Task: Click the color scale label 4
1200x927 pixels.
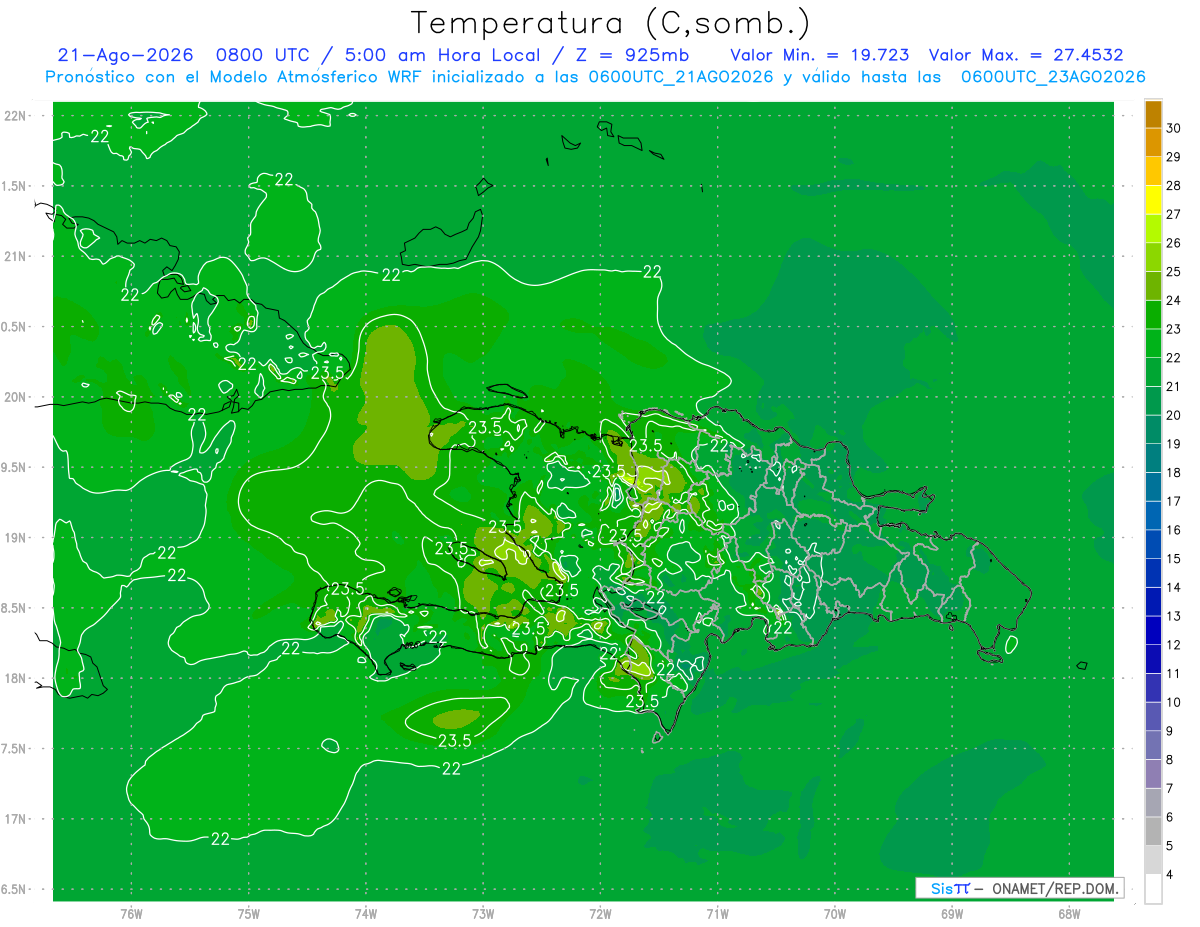Action: click(1170, 875)
